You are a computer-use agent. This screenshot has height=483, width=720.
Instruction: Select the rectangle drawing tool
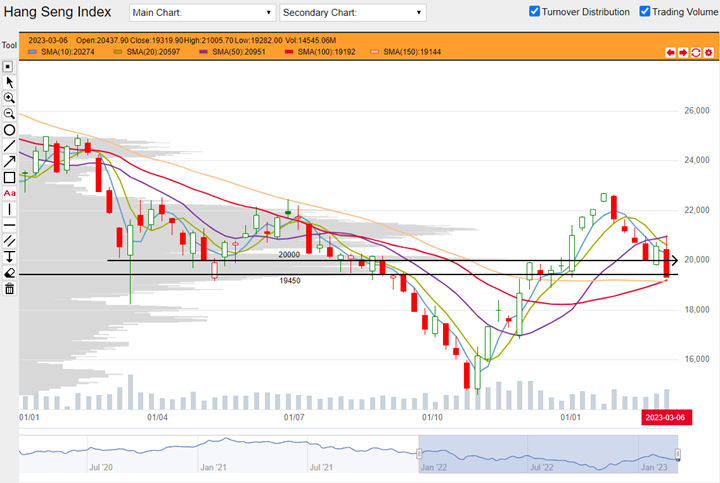pos(9,178)
